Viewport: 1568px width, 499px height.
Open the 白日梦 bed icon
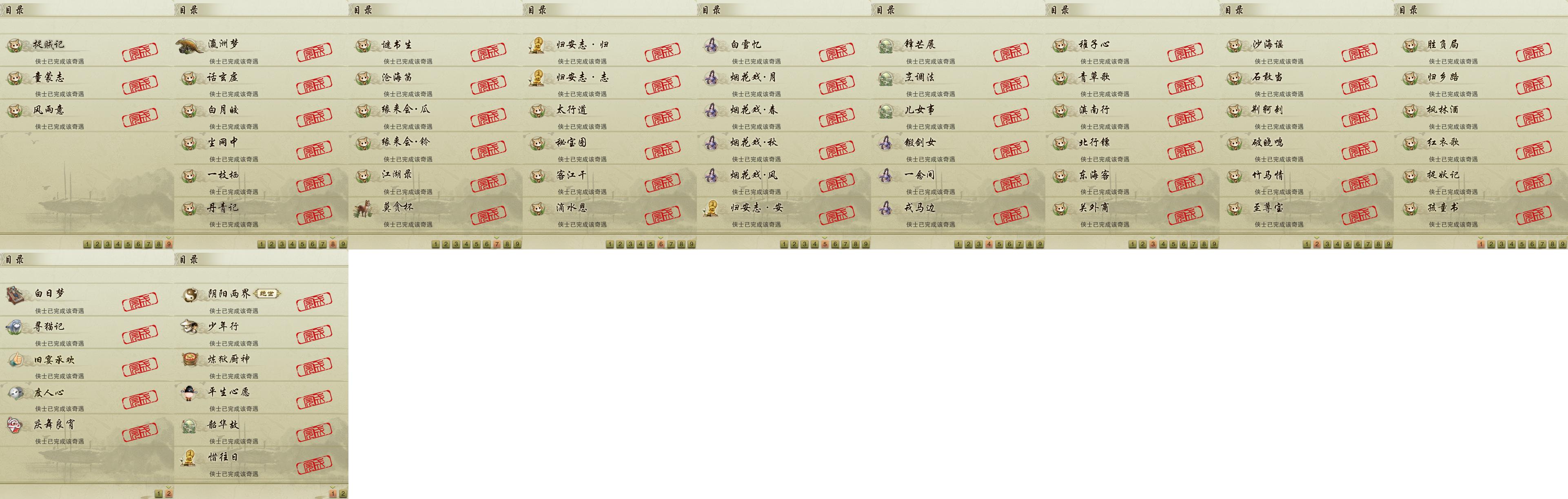point(16,295)
